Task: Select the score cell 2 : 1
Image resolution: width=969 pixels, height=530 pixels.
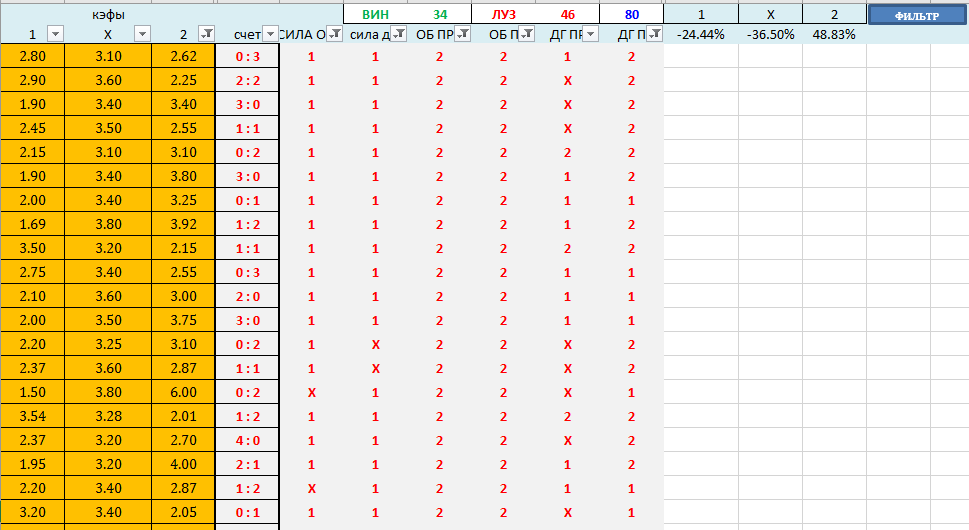Action: pyautogui.click(x=248, y=465)
